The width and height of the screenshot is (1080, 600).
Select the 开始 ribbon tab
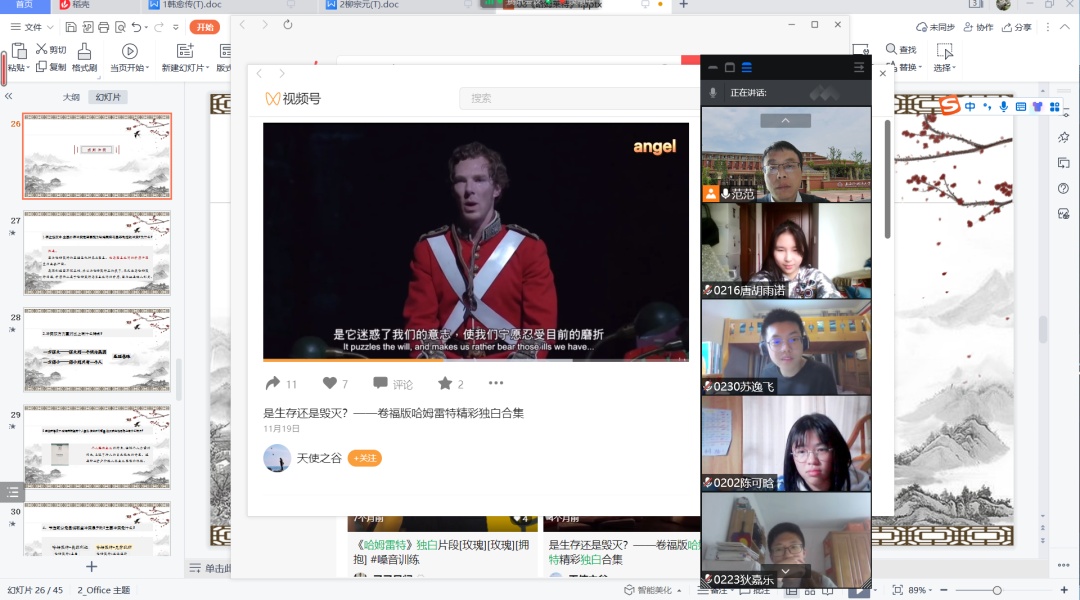(x=205, y=27)
